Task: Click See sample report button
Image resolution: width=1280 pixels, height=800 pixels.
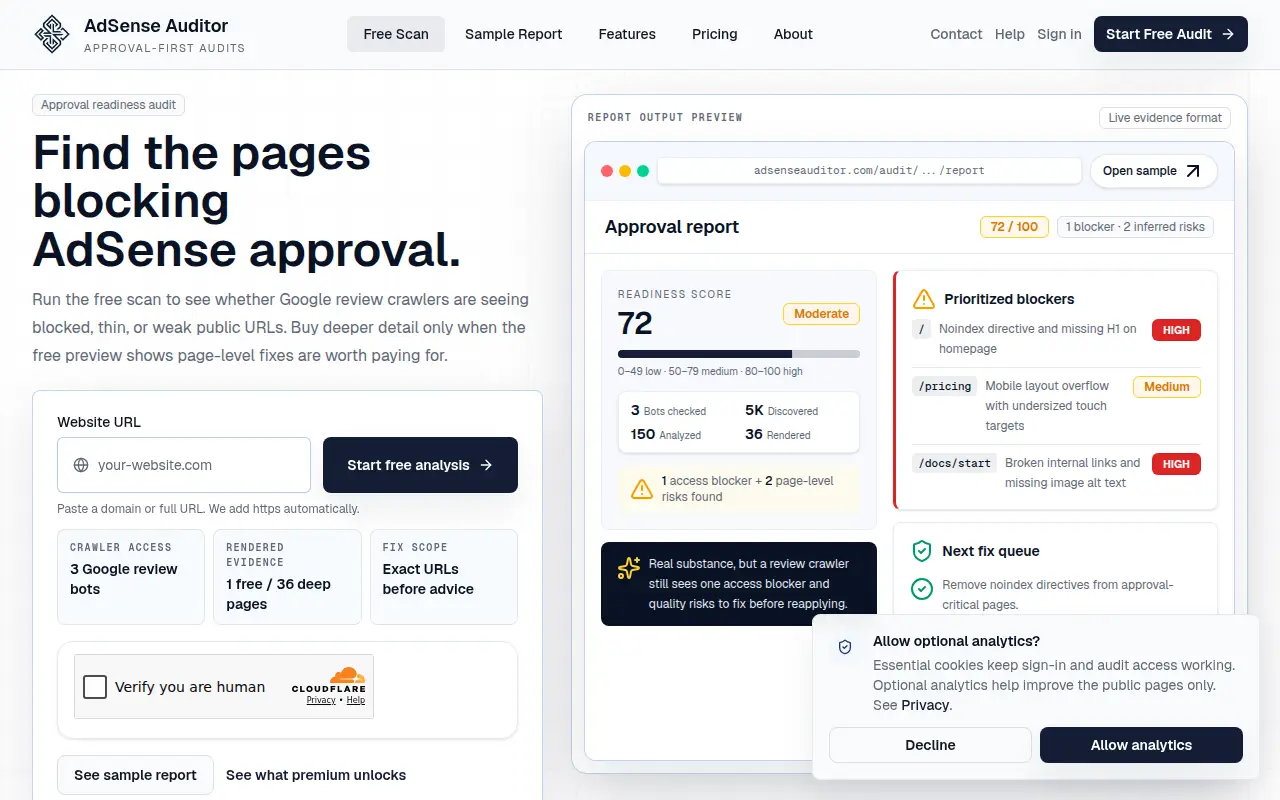Action: tap(135, 775)
